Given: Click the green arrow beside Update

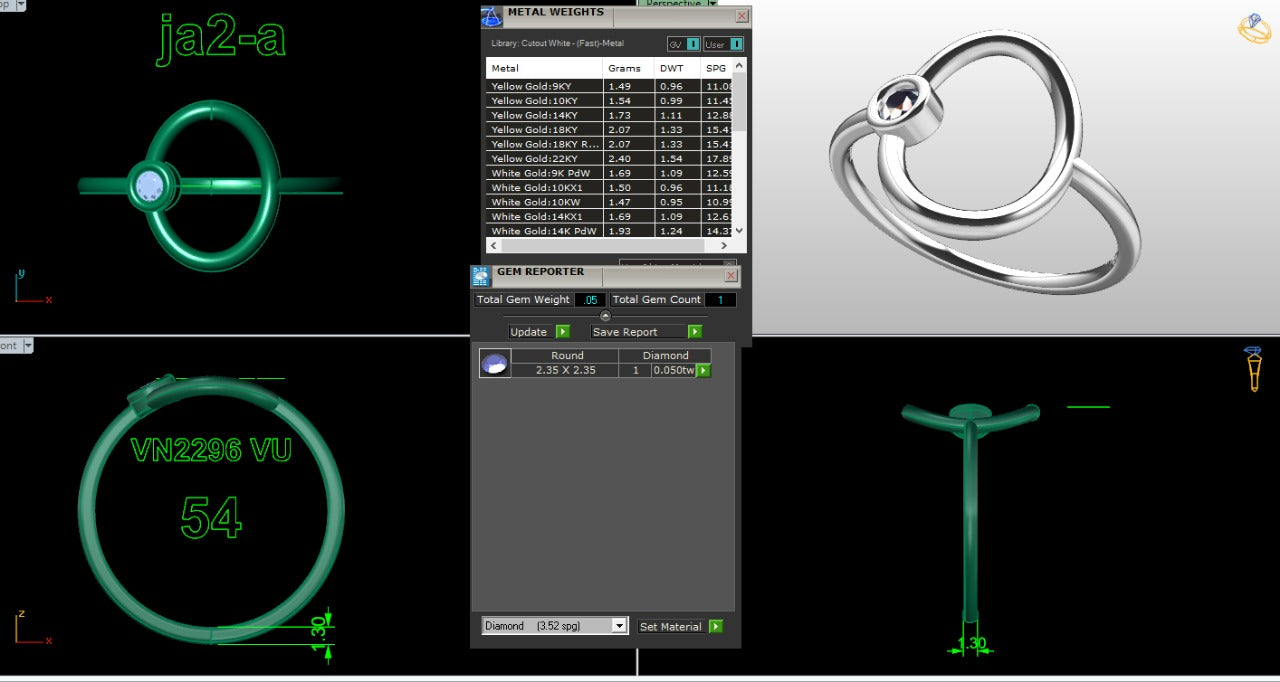Looking at the screenshot, I should 562,332.
